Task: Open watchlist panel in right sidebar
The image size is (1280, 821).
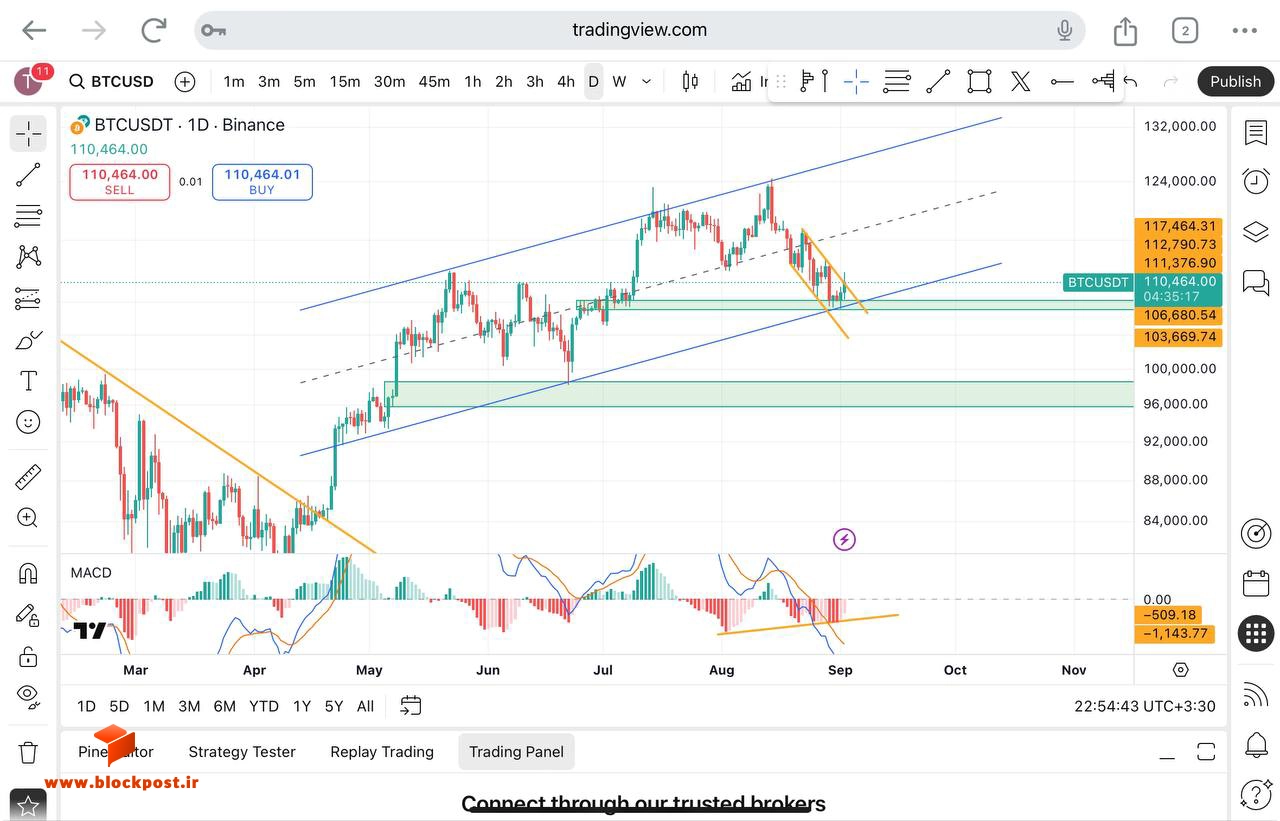Action: (1255, 132)
